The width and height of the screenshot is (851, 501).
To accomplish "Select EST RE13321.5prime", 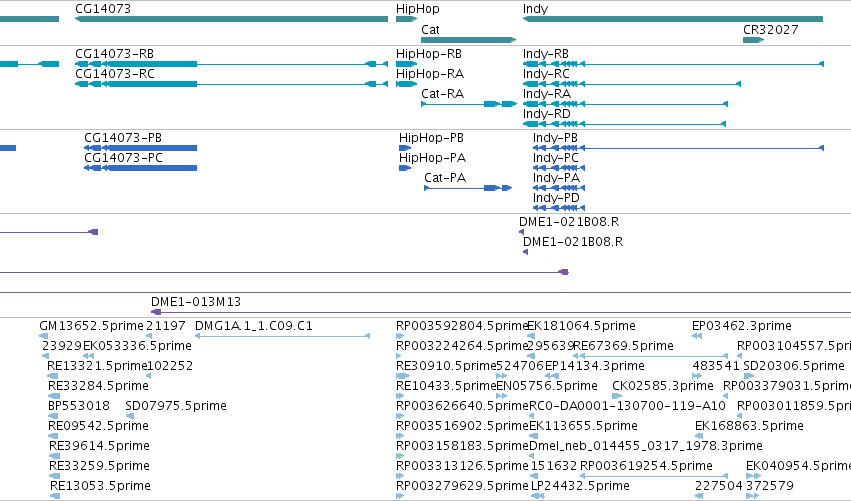I will [97, 366].
